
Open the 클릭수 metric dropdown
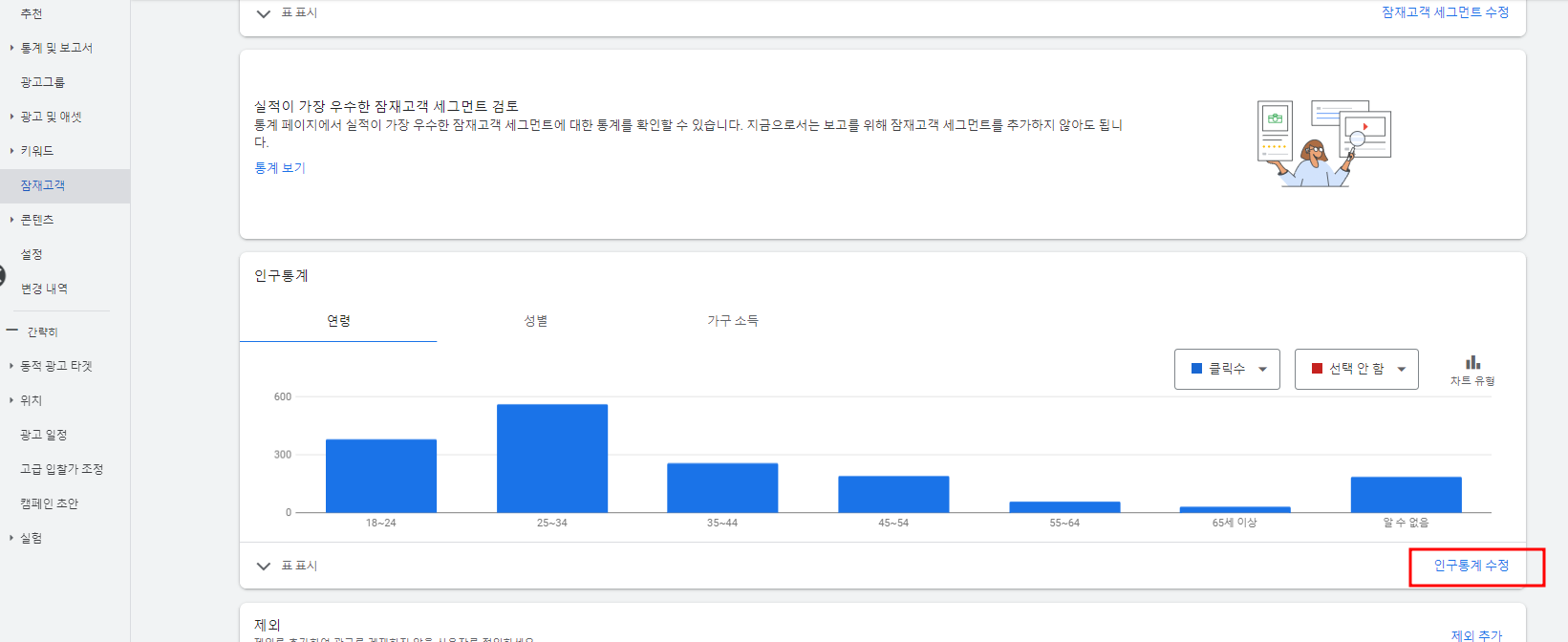1227,369
